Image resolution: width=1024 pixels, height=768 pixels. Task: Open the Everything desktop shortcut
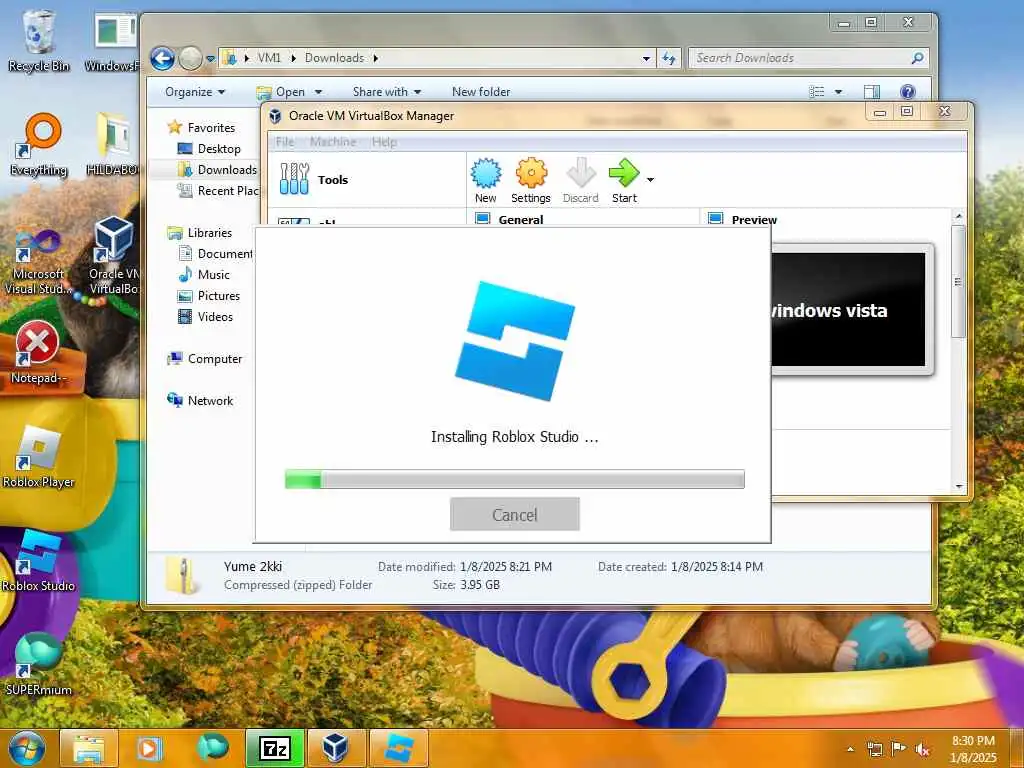point(39,145)
